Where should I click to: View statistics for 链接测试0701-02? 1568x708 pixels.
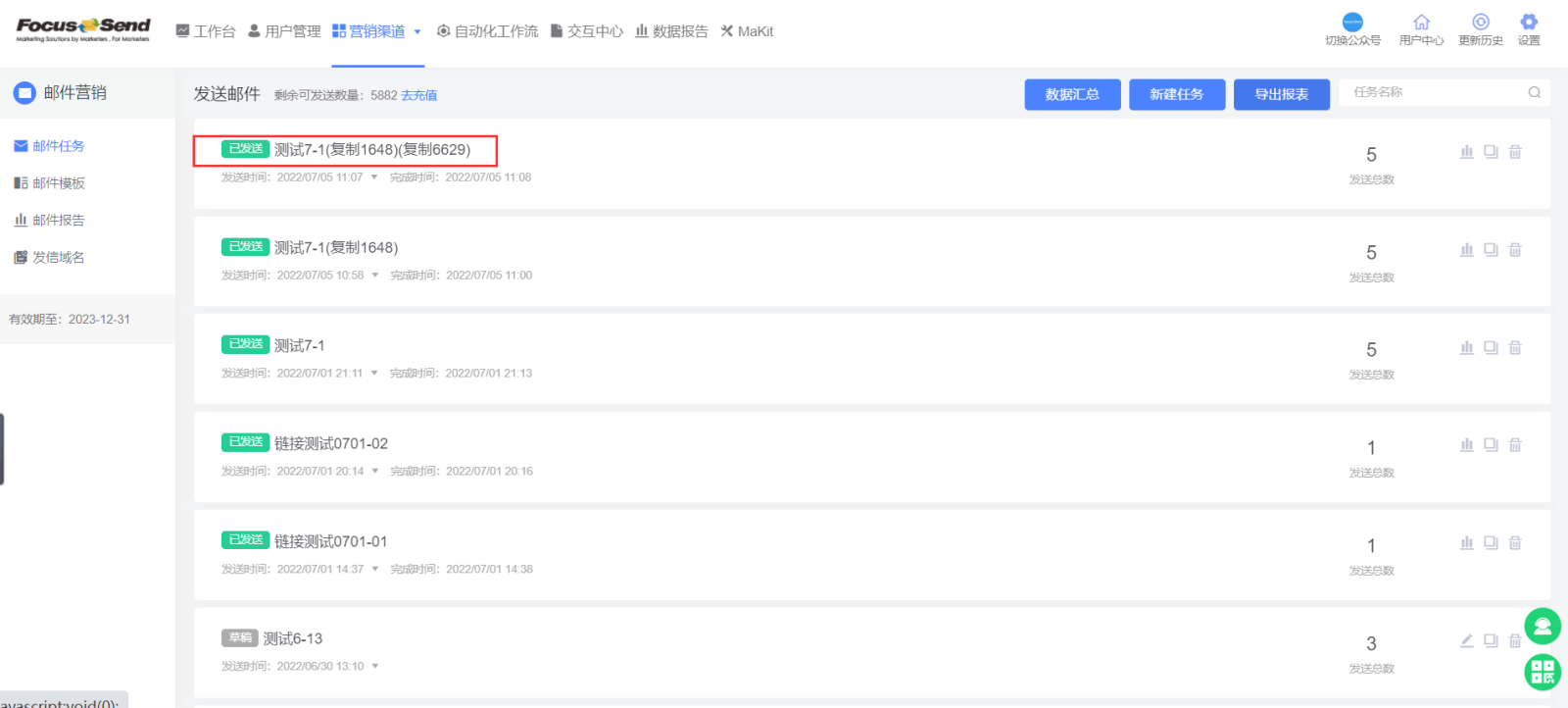point(1467,445)
